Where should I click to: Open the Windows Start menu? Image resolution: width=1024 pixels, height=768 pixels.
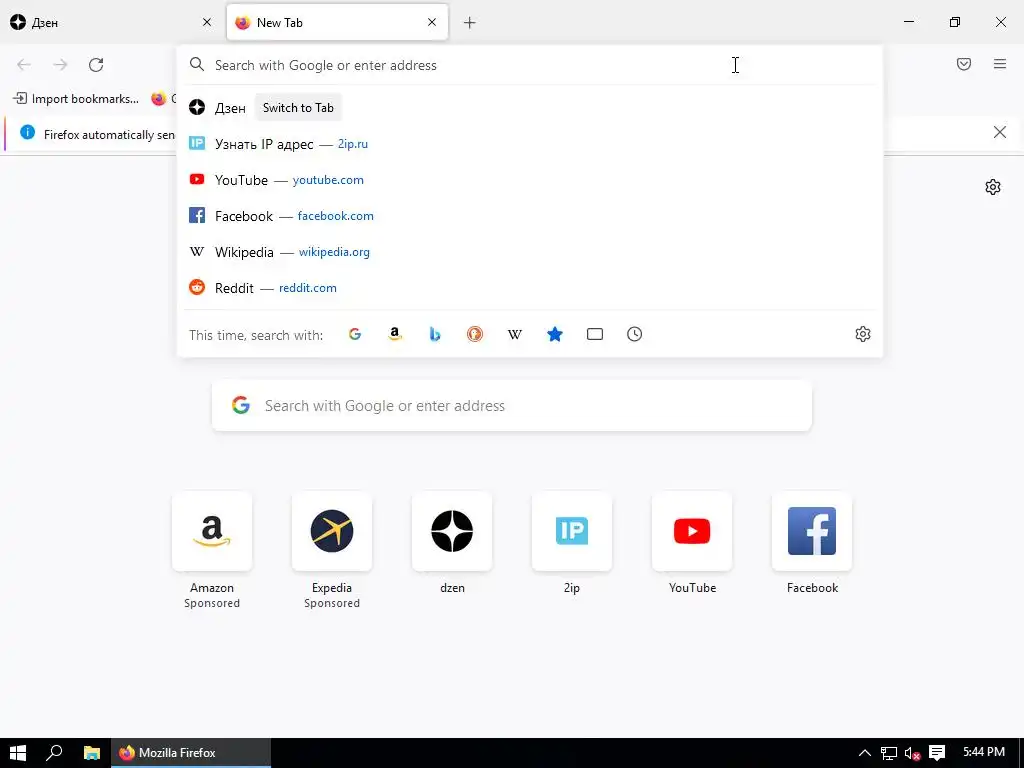coord(18,753)
